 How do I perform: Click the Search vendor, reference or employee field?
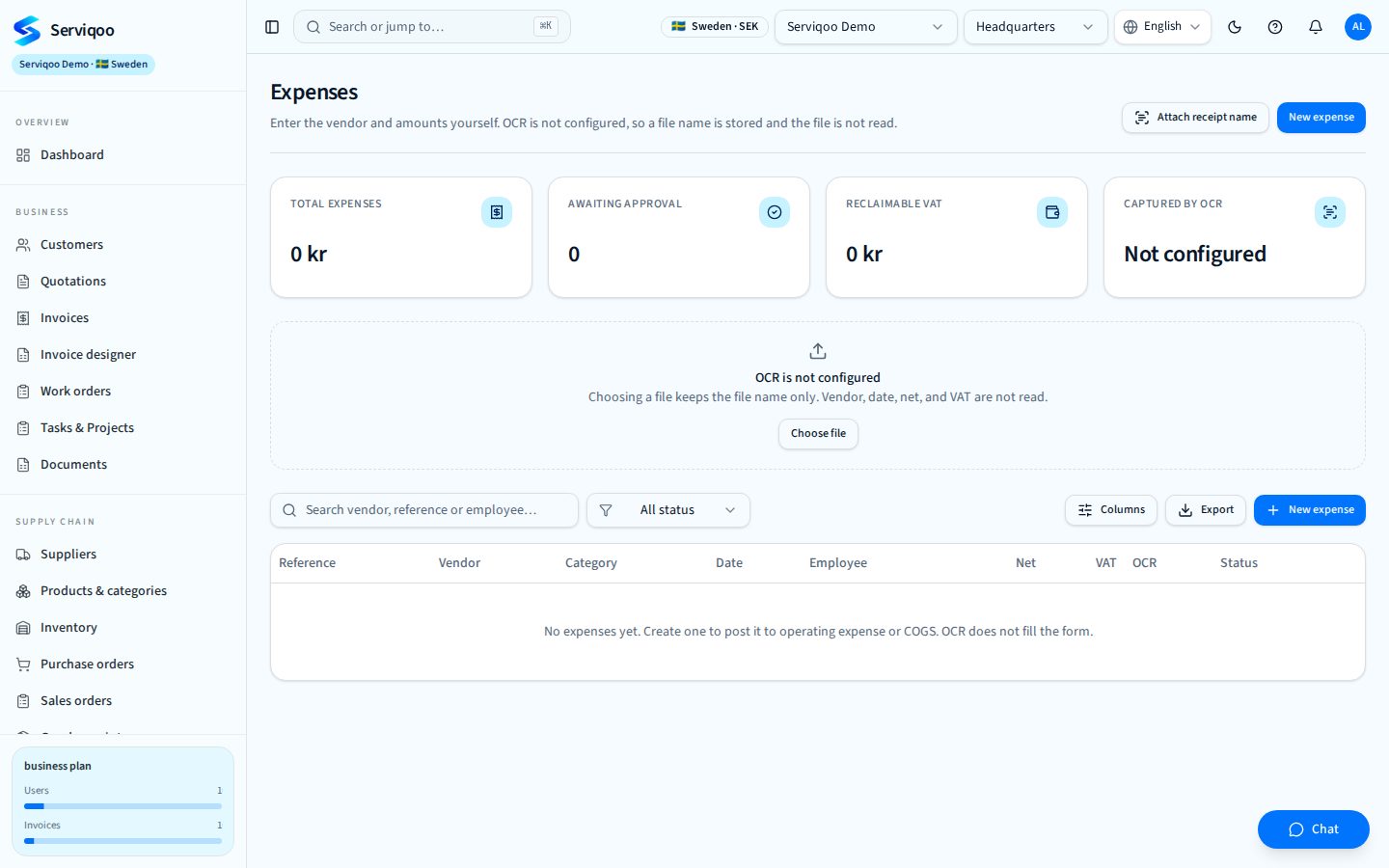point(424,510)
